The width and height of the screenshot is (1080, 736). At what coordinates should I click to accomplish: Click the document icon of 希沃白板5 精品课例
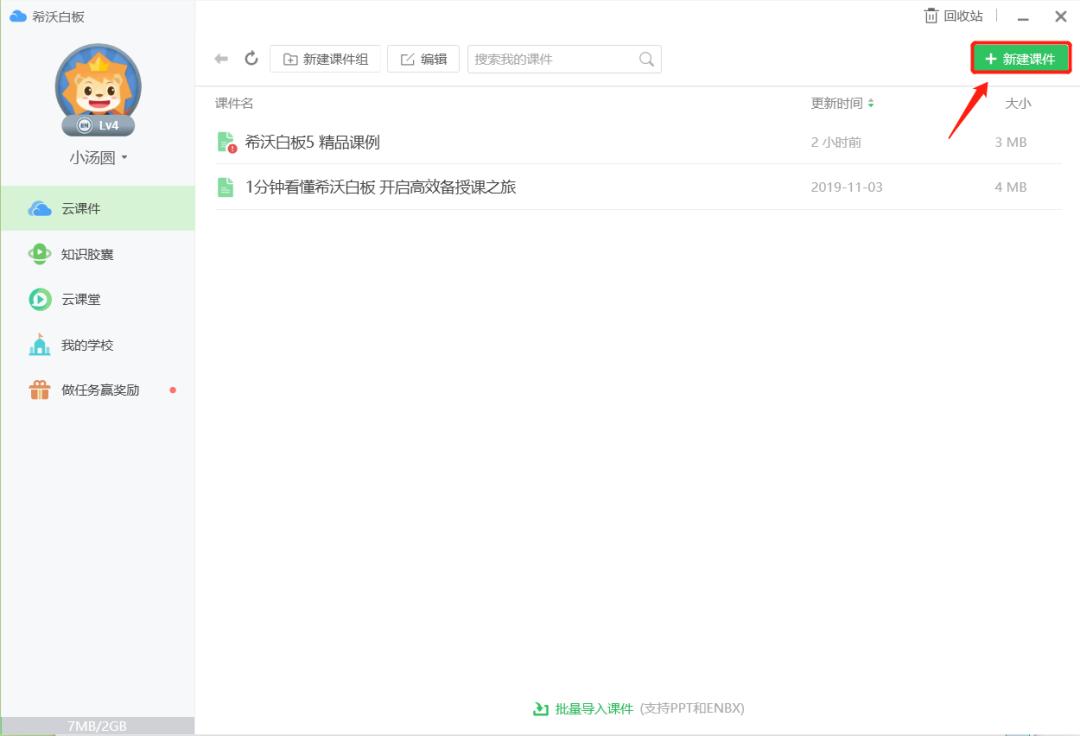[227, 141]
